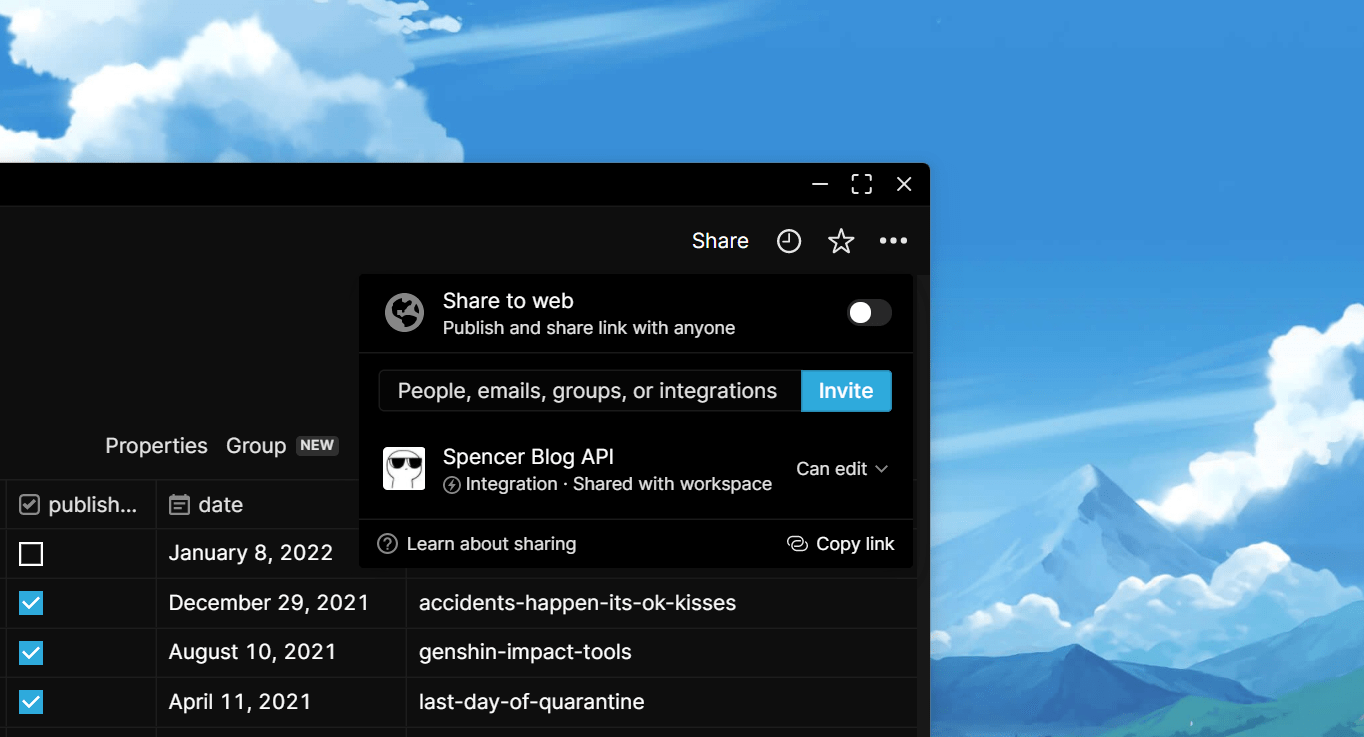
Task: Open the three-dot more options menu
Action: [x=893, y=241]
